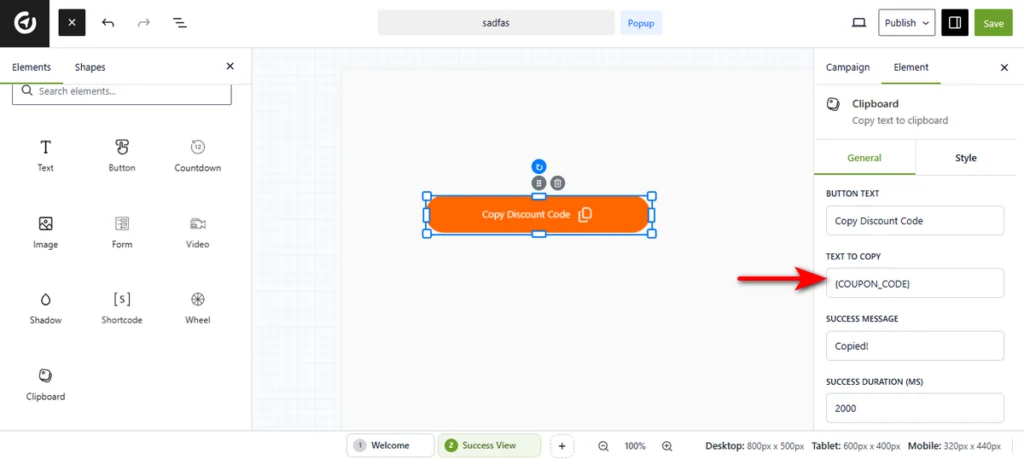Viewport: 1024px width, 459px height.
Task: Add the Clipboard element
Action: [x=45, y=384]
